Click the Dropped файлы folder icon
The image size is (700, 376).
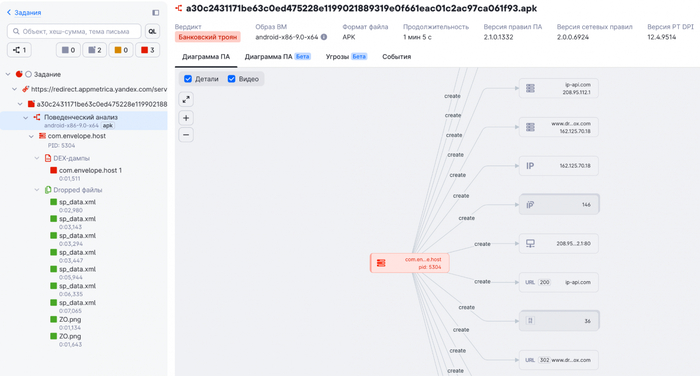[48, 190]
